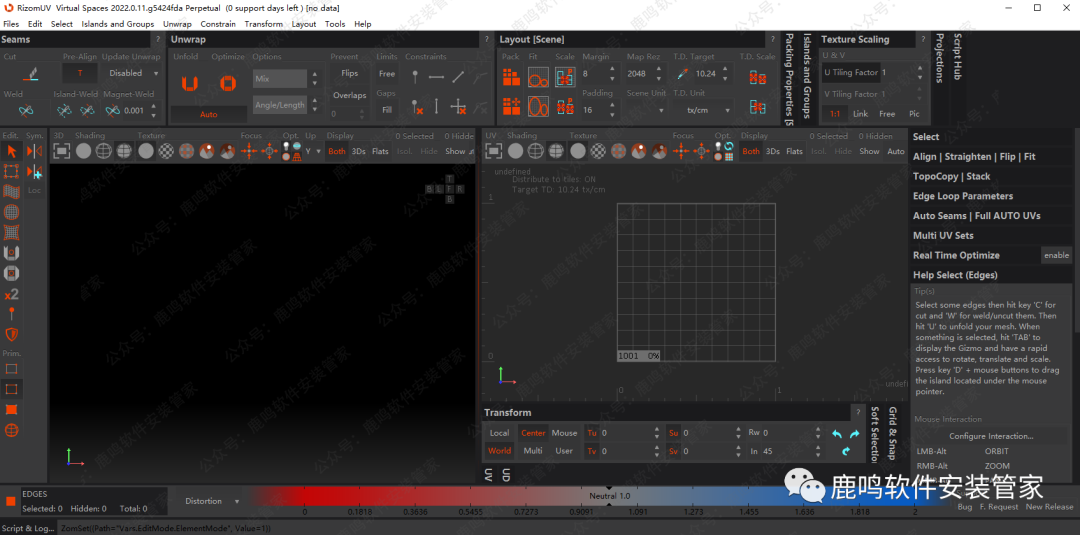Click the Neutral 1.0 distortion color bar
1080x535 pixels.
click(609, 496)
